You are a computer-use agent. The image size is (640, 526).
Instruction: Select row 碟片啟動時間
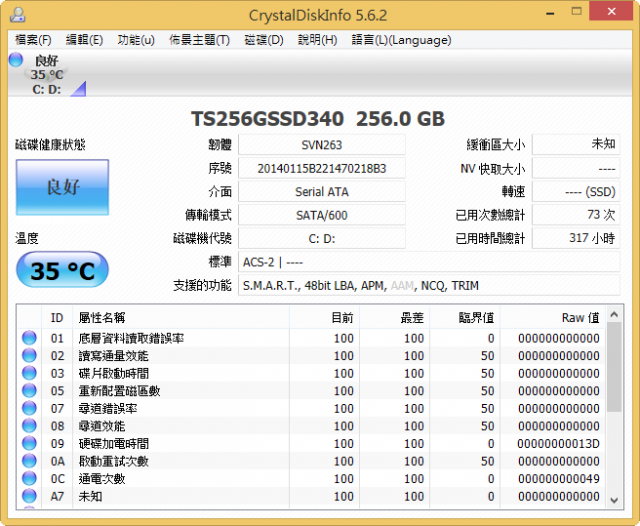click(312, 373)
